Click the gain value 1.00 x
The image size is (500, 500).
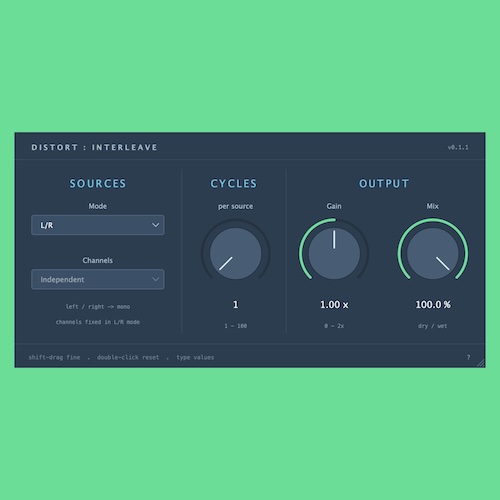(x=334, y=304)
